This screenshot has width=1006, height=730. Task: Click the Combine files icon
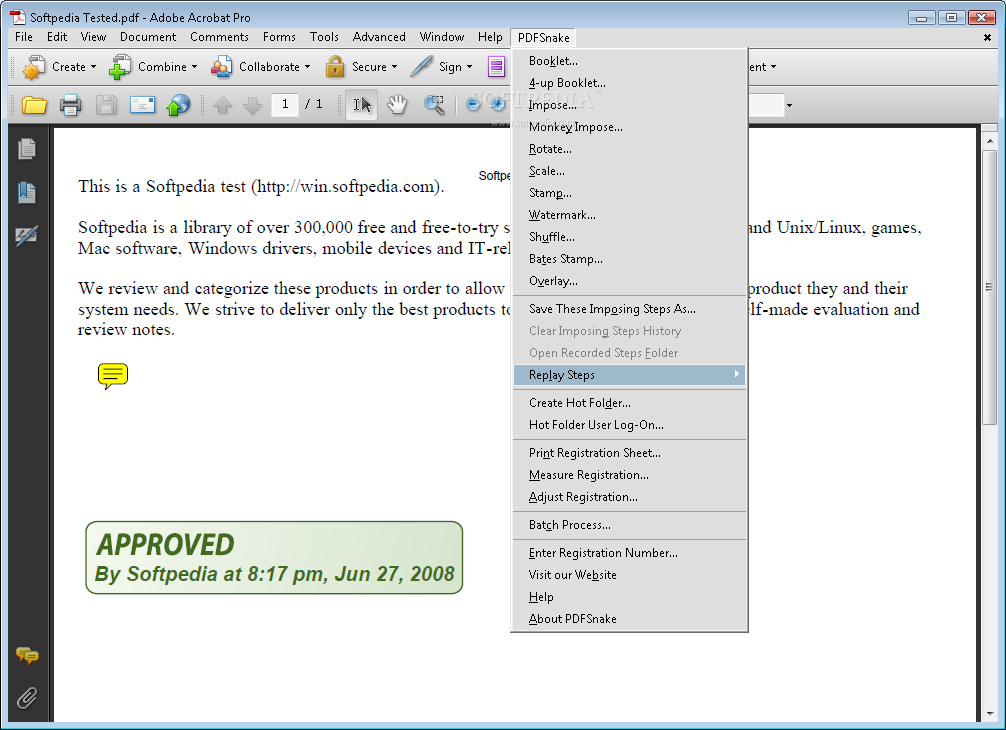click(x=120, y=67)
